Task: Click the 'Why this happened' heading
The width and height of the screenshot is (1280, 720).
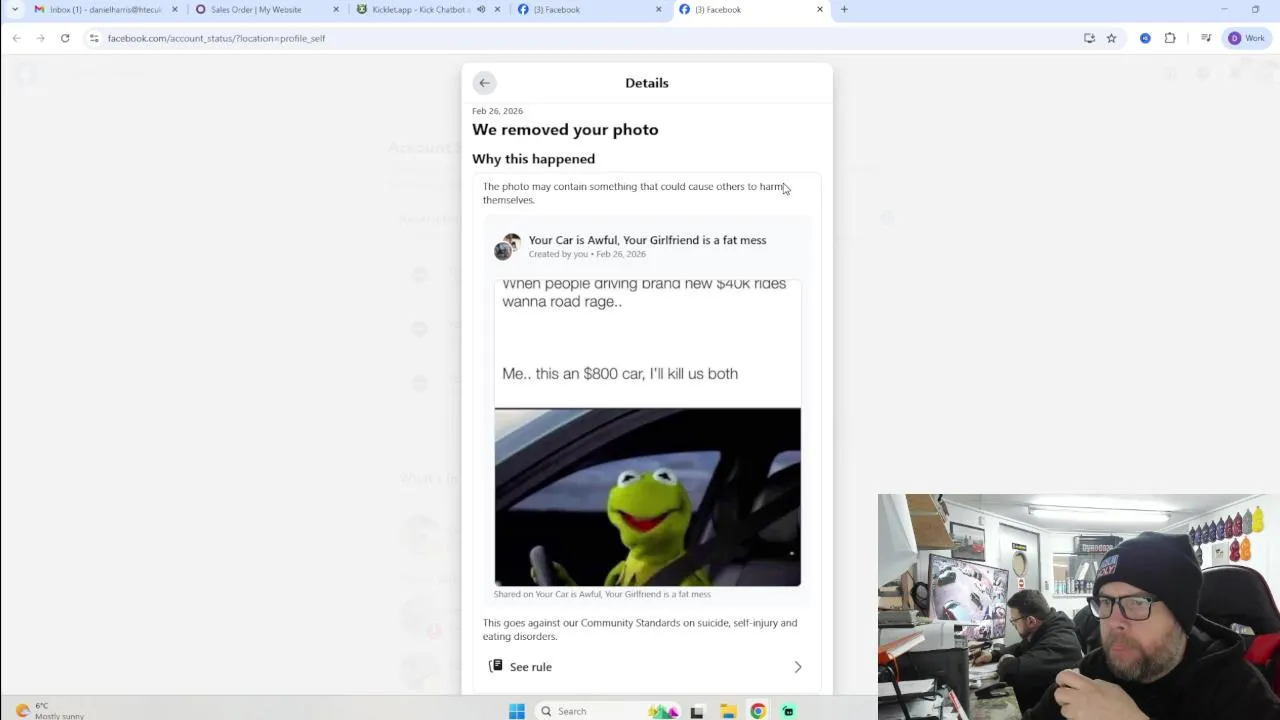Action: pos(533,159)
